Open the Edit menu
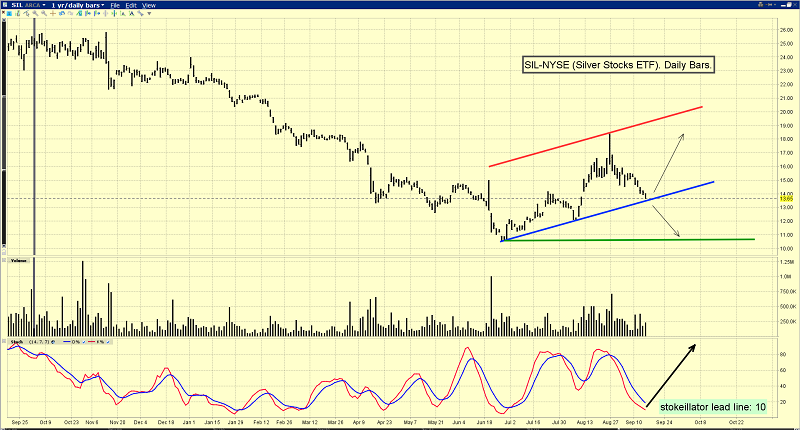The height and width of the screenshot is (430, 800). 133,5
